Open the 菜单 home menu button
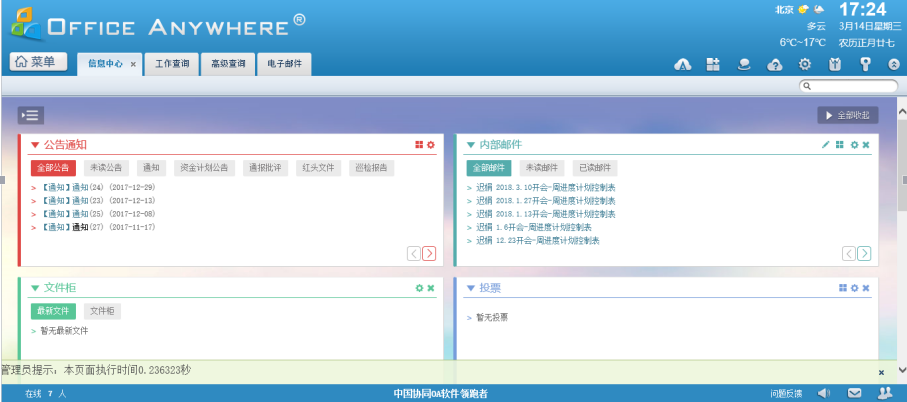The width and height of the screenshot is (907, 402). pos(40,62)
